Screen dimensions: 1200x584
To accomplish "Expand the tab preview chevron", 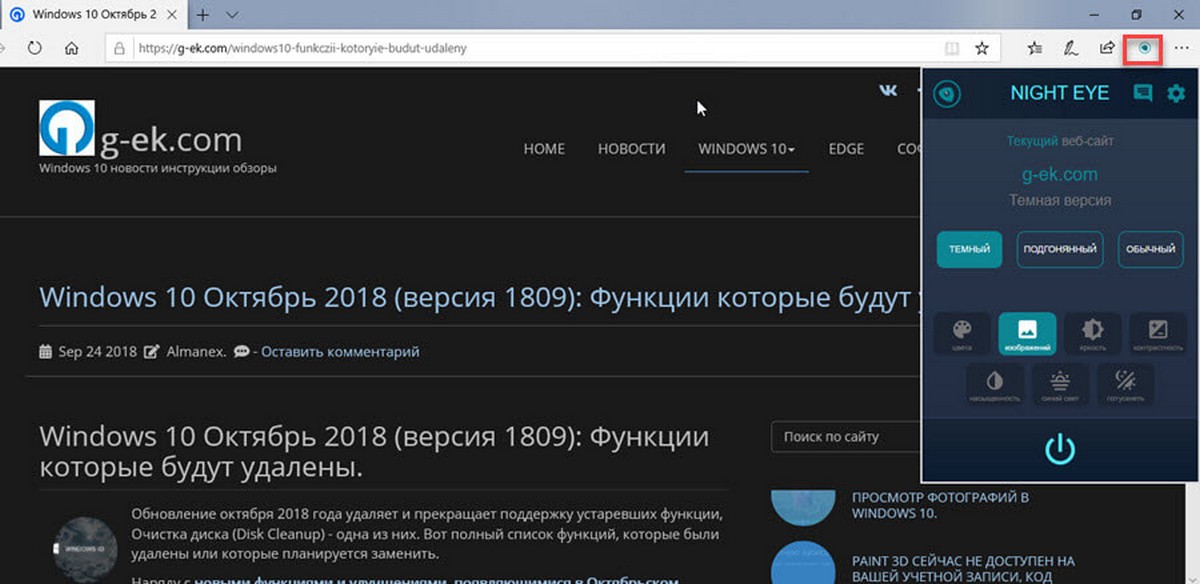I will [x=232, y=15].
